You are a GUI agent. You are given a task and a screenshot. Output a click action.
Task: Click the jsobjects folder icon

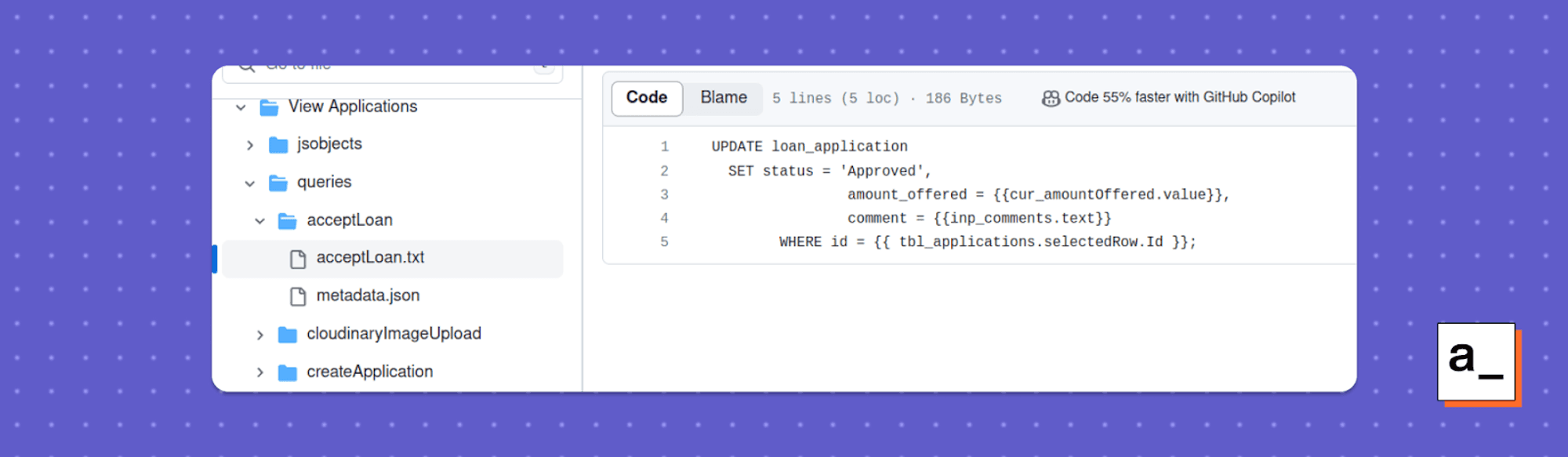pyautogui.click(x=278, y=144)
